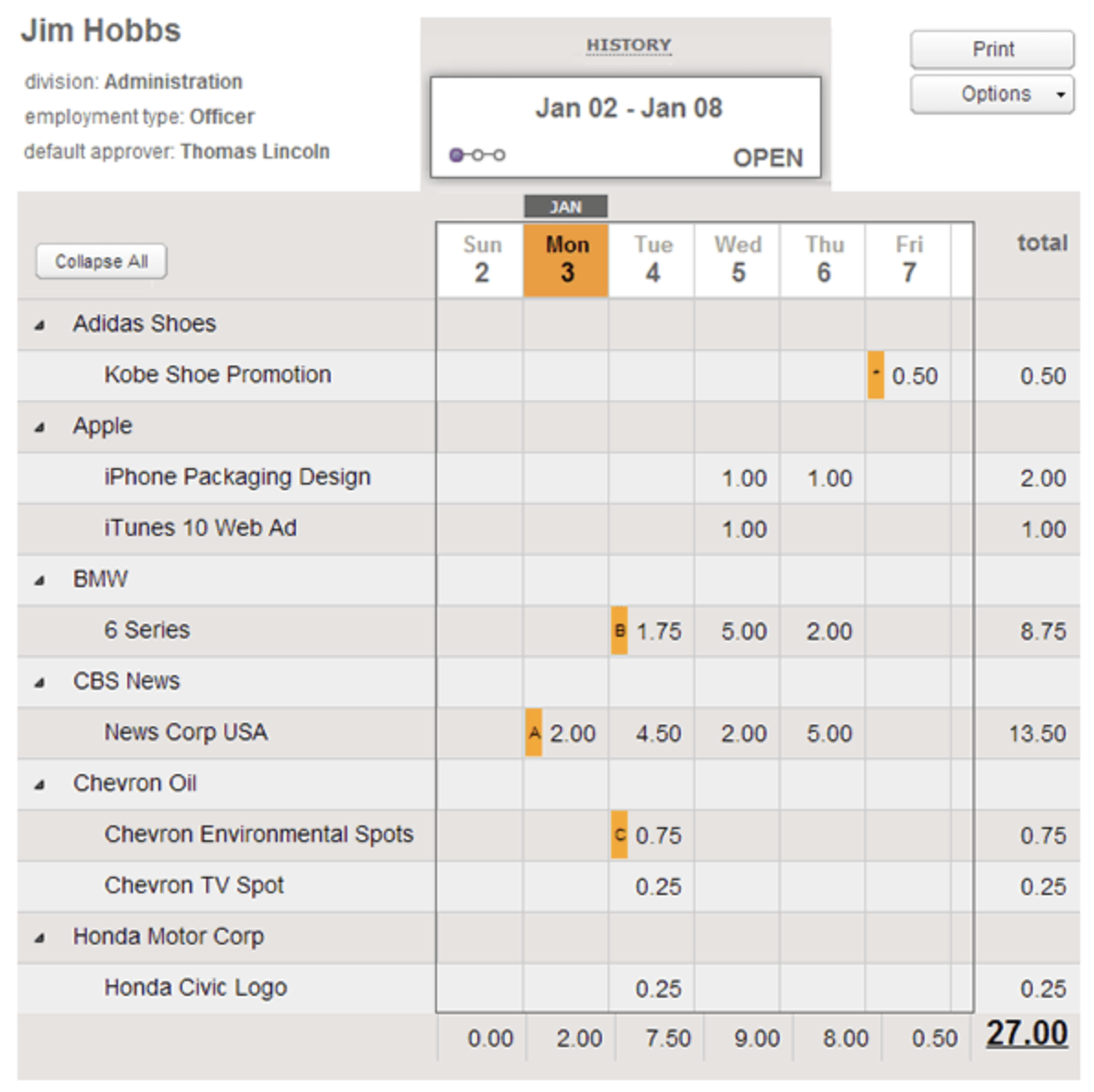Click the orange A note marker on News Corp USA
The image size is (1094, 1092).
click(533, 733)
